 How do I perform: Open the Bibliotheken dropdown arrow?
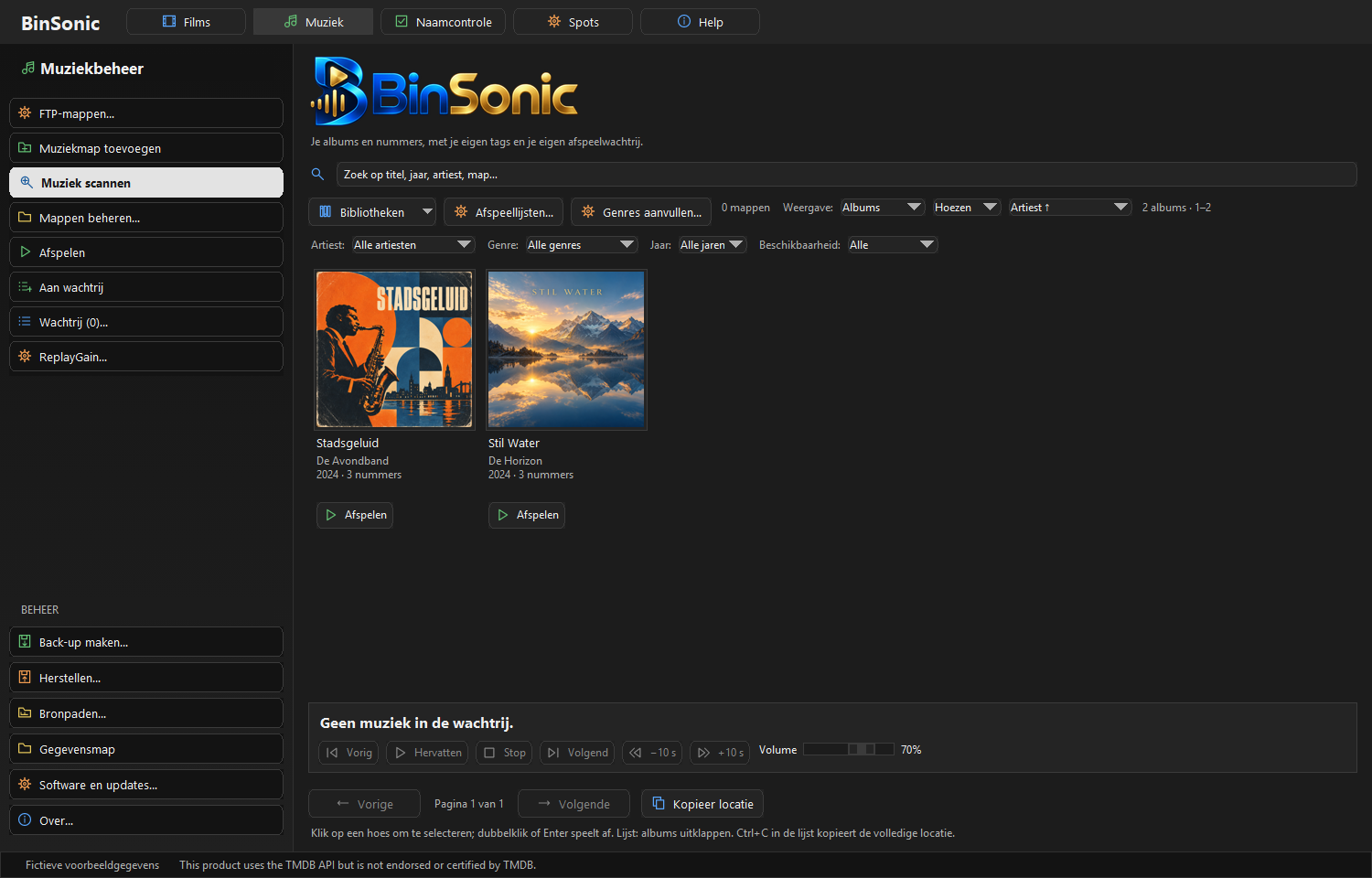427,211
